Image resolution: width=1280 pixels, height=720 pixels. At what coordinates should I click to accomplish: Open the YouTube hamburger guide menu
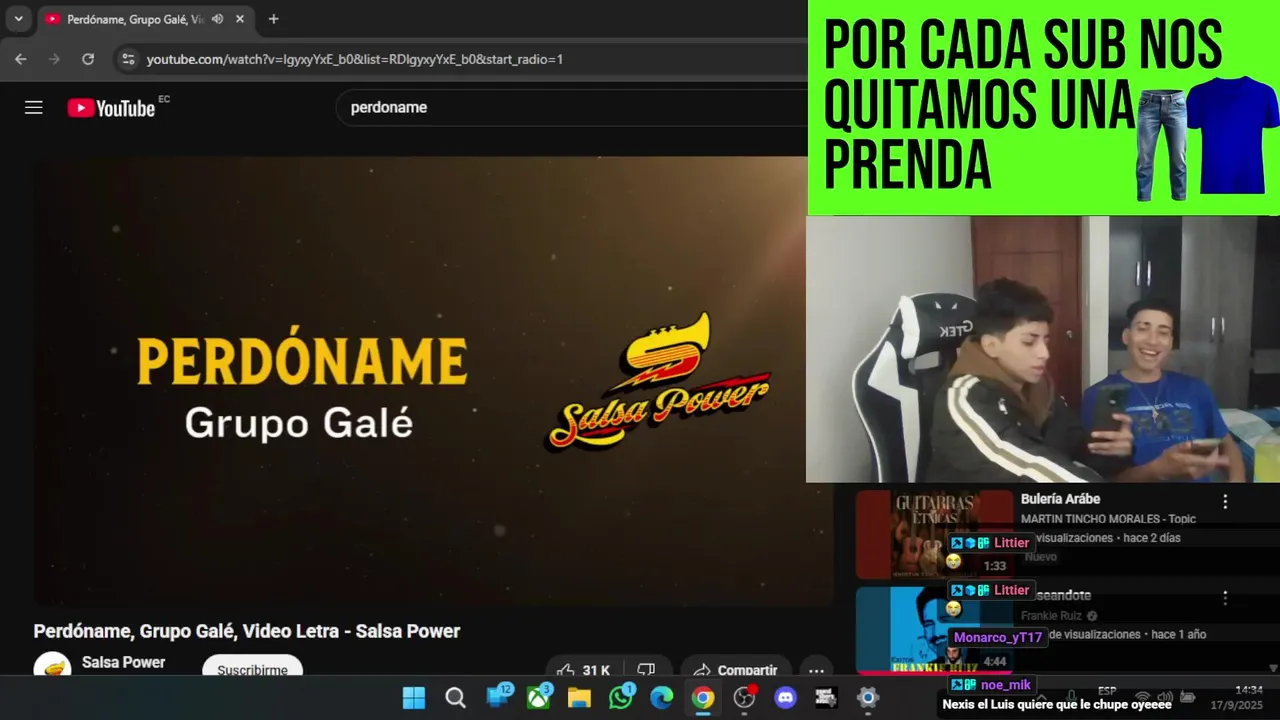click(34, 107)
